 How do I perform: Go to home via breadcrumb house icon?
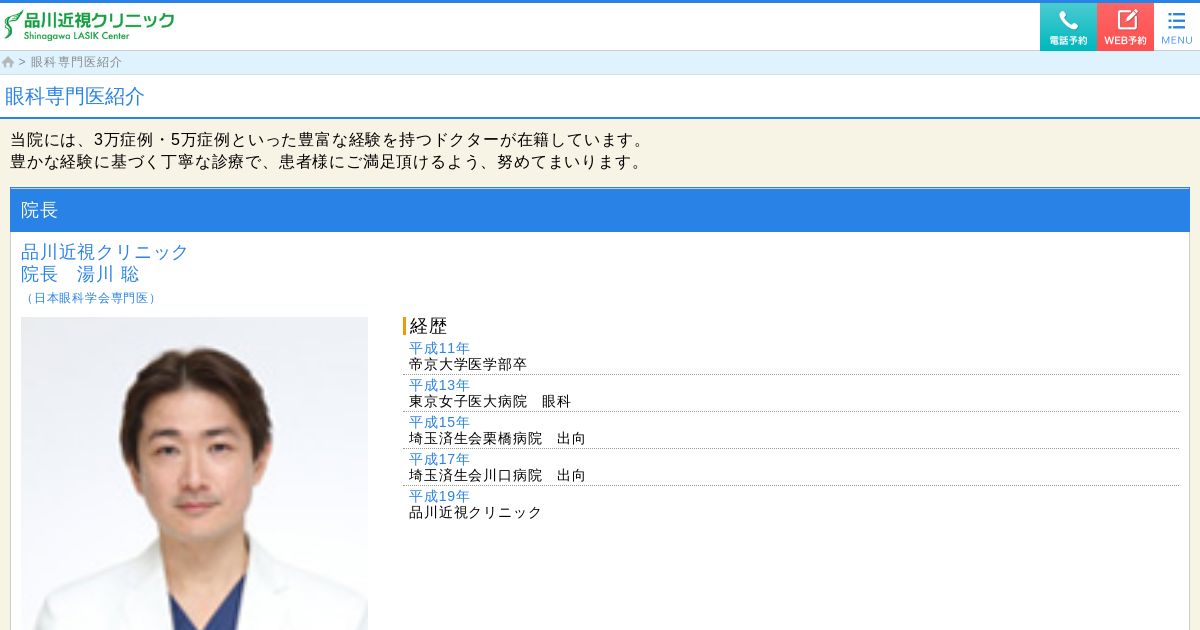point(8,62)
